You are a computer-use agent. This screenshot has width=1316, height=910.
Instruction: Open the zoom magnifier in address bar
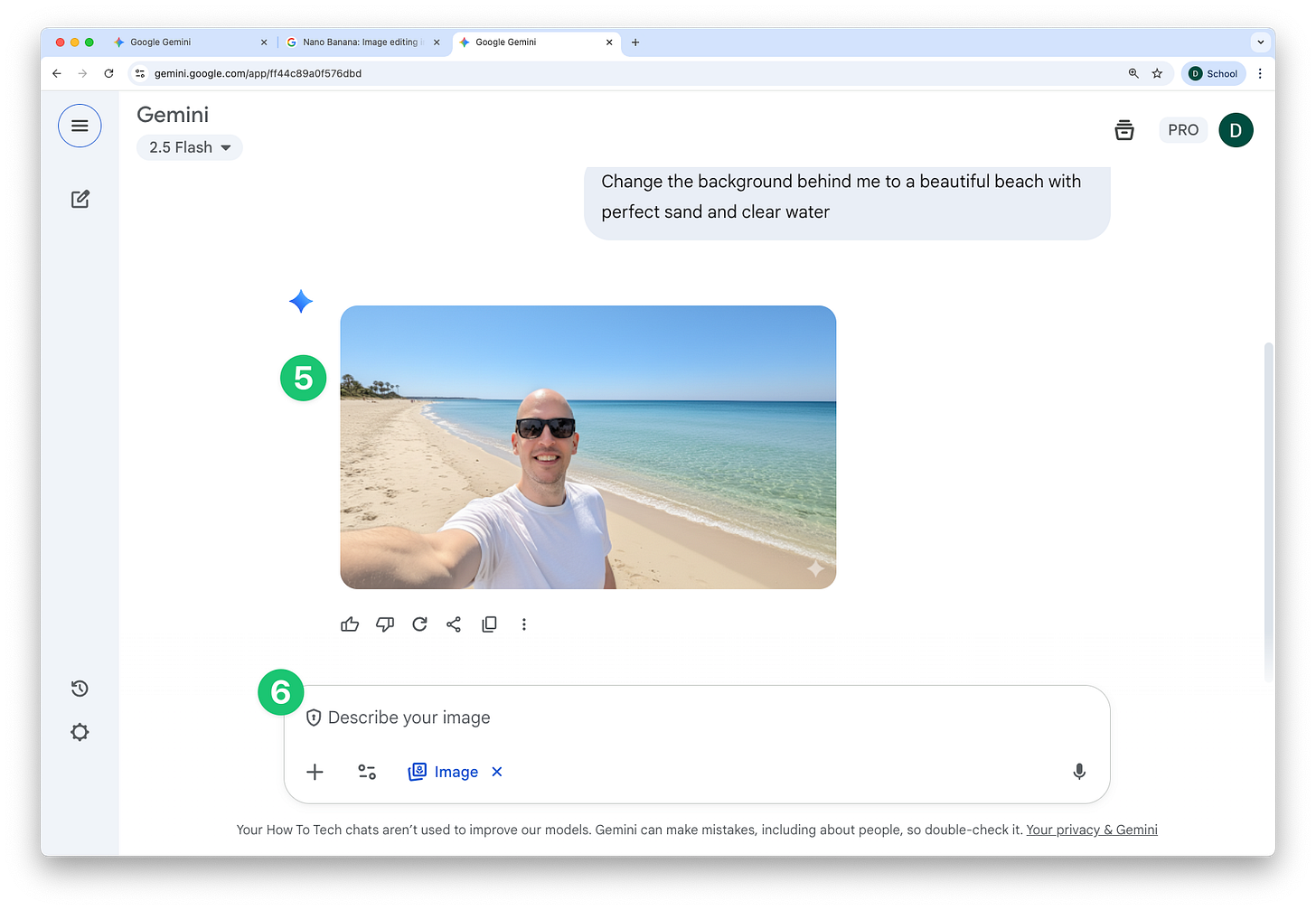tap(1133, 74)
